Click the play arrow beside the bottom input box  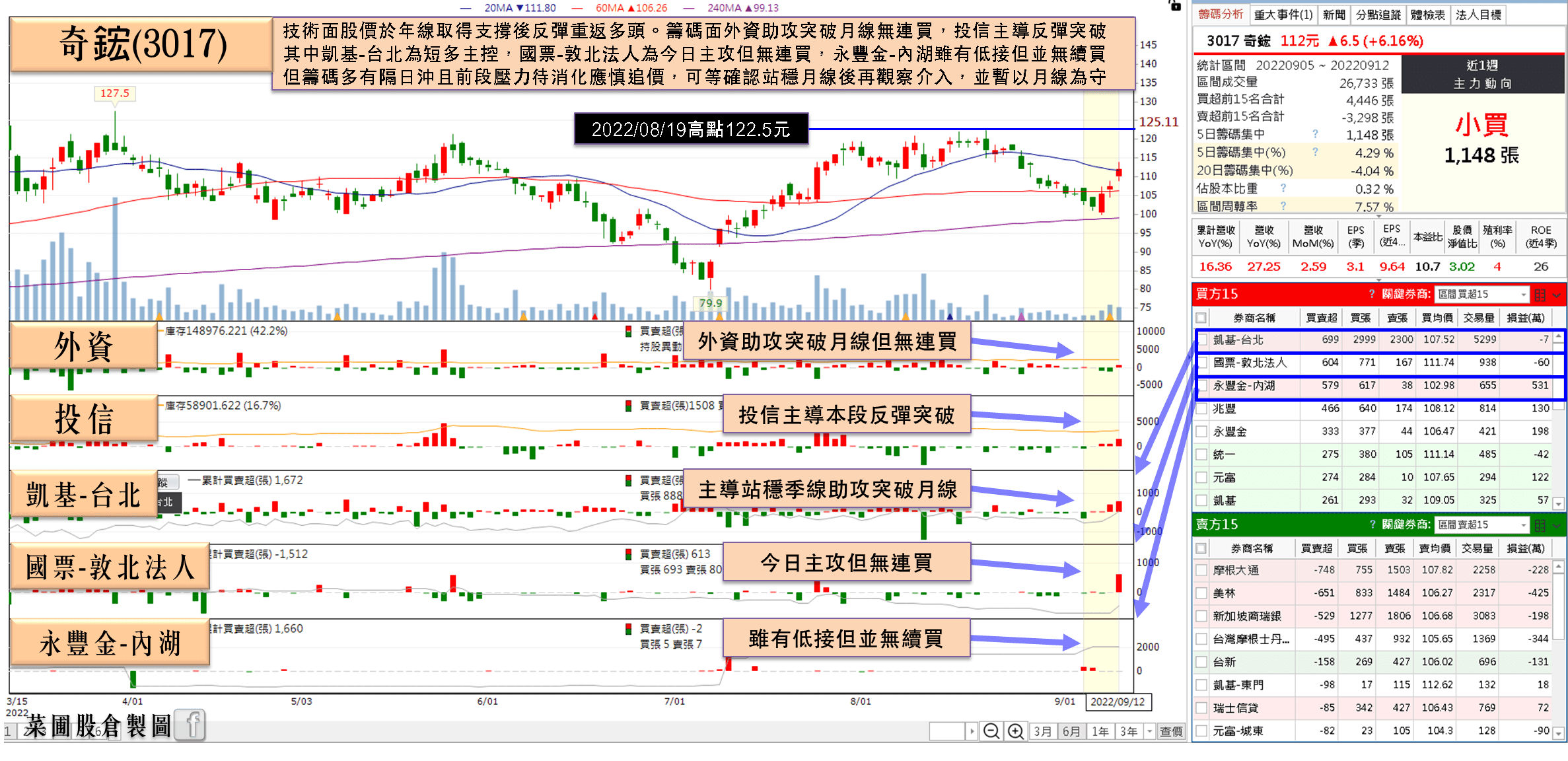tap(972, 731)
